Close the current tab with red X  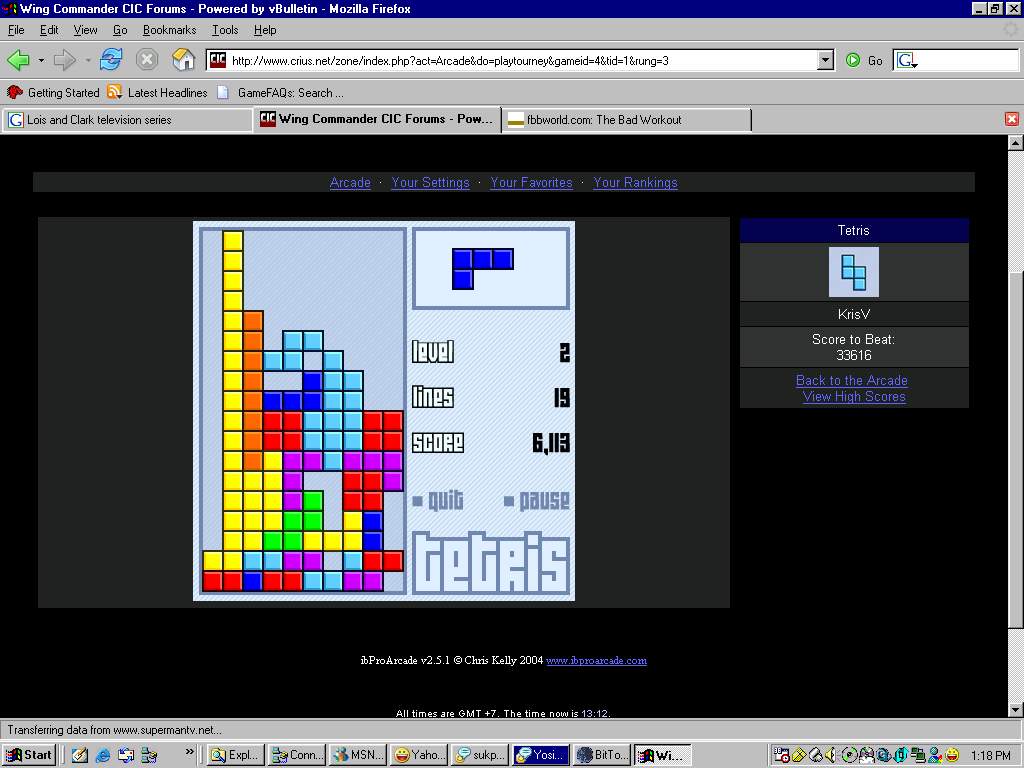(1012, 119)
